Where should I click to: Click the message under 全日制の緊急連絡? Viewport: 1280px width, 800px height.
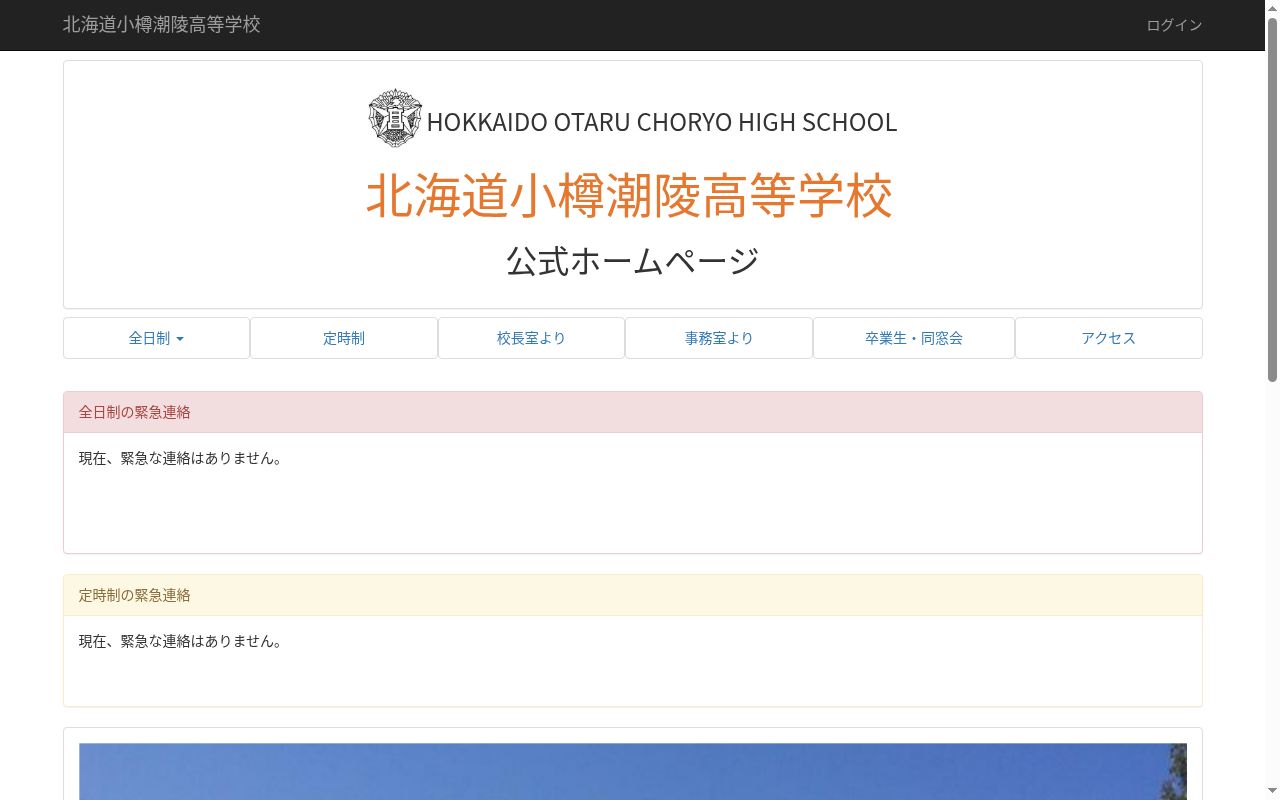click(x=181, y=458)
